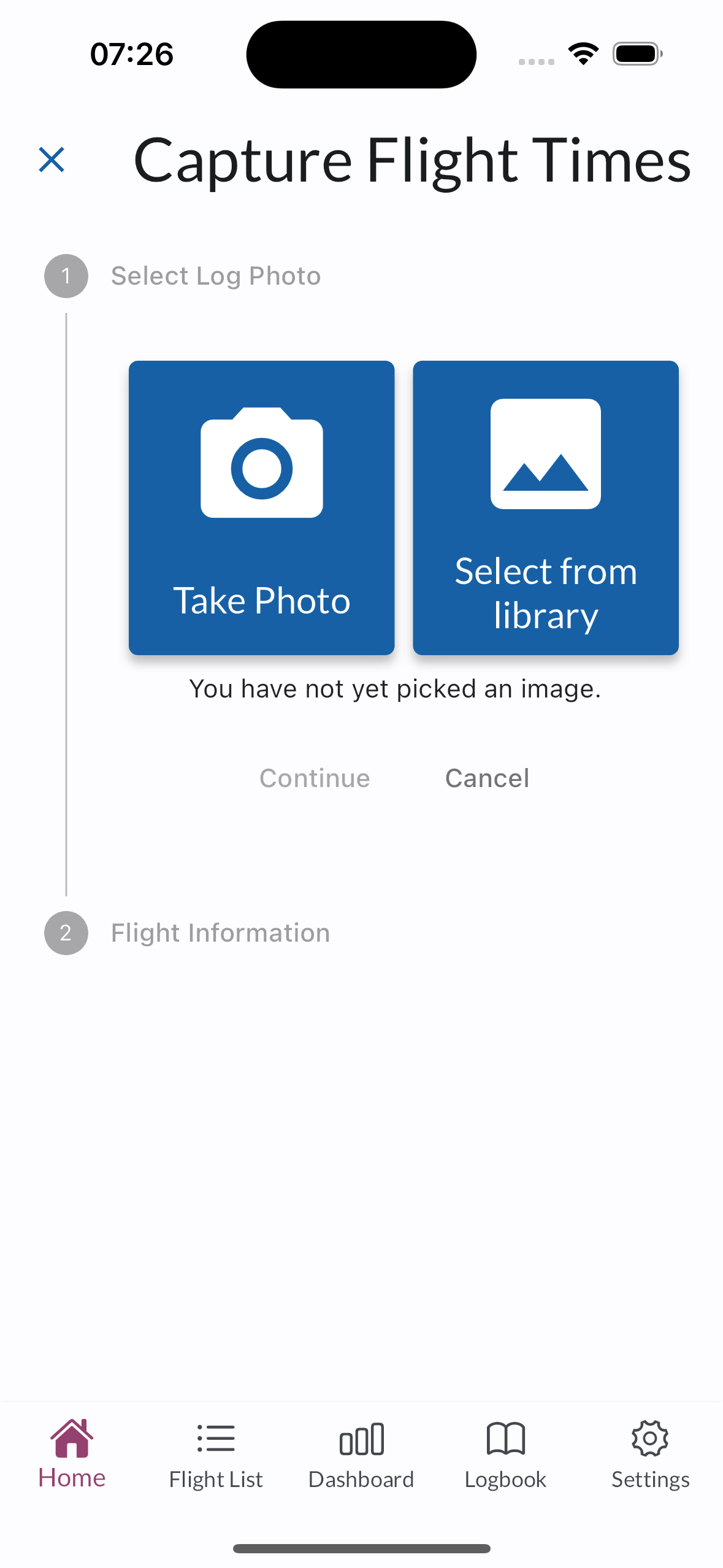Switch to the Dashboard tab label
Viewport: 723px width, 1568px height.
click(x=361, y=1480)
